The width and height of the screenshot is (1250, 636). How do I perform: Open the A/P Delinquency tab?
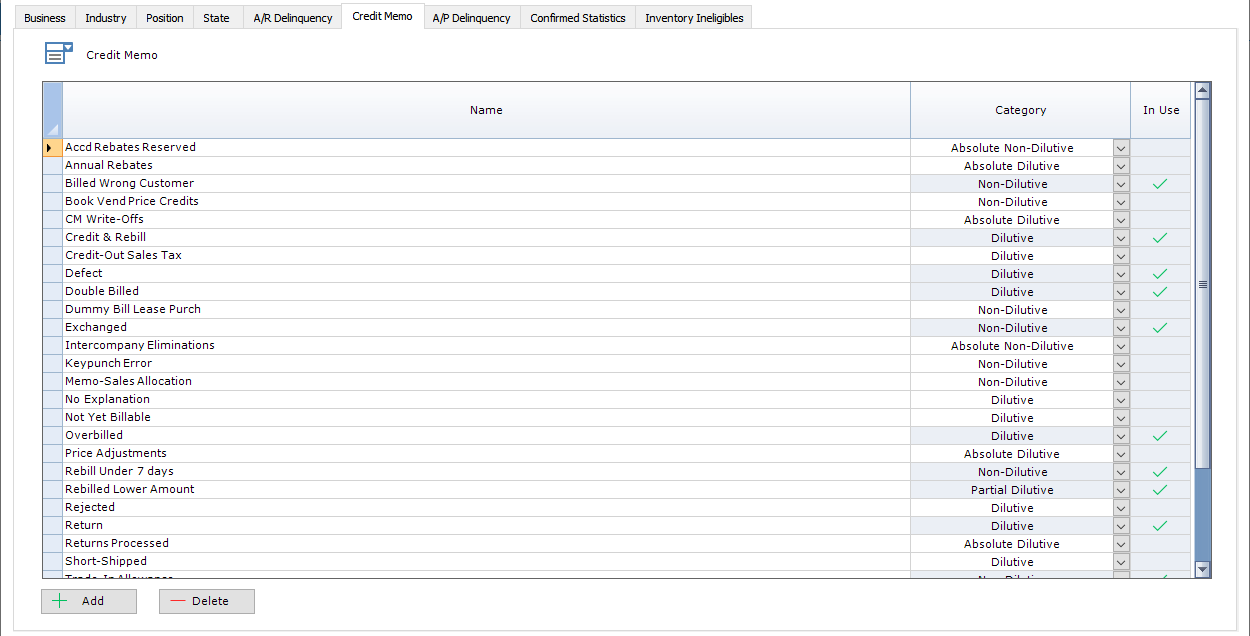[x=471, y=17]
